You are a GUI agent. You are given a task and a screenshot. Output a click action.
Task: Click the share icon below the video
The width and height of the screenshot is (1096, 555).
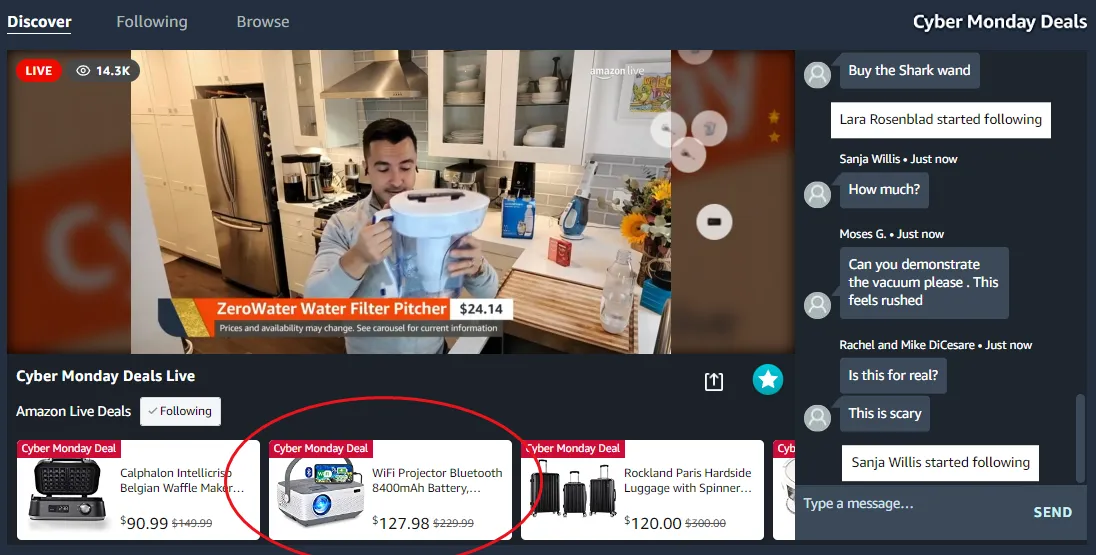(714, 381)
